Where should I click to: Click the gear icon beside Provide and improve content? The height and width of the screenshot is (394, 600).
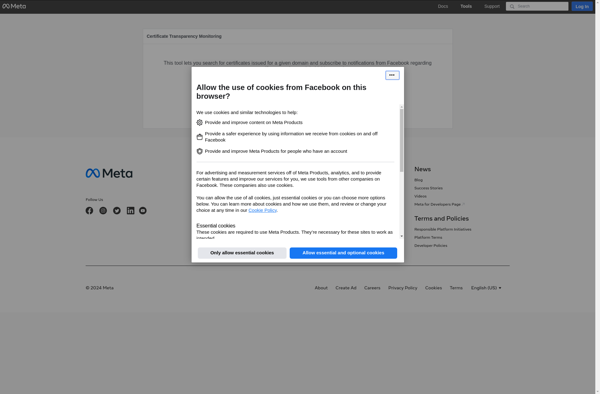tap(199, 122)
